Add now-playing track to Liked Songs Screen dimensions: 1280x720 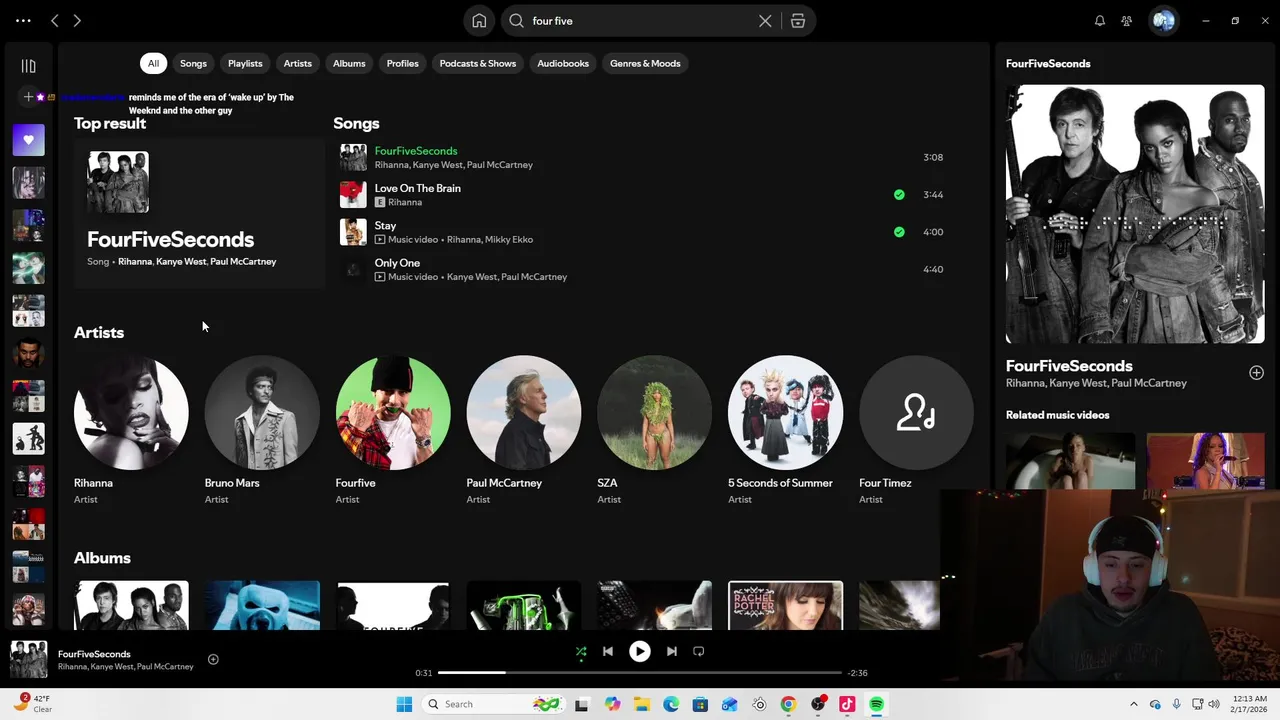point(213,660)
